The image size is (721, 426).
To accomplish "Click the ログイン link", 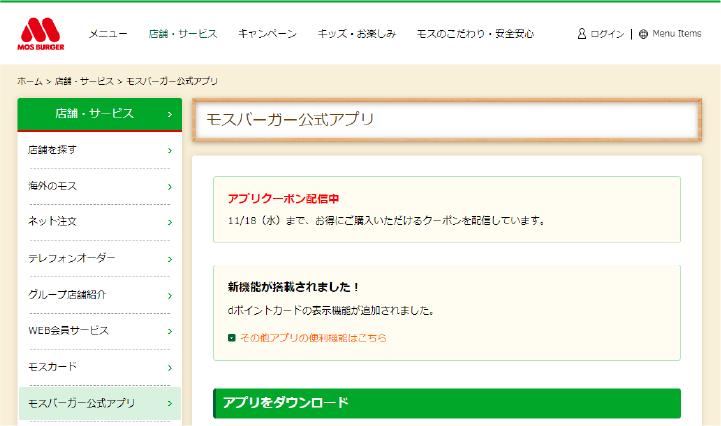I will pos(607,34).
